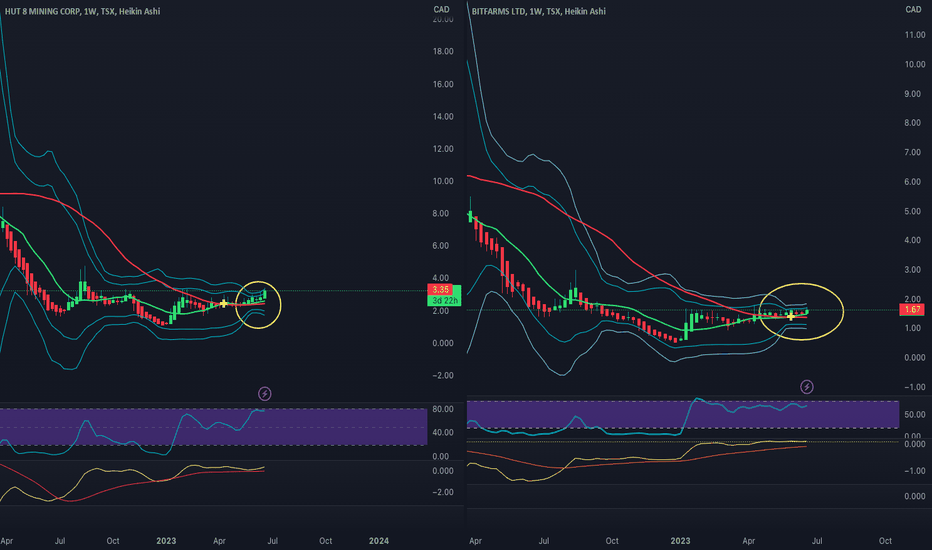The image size is (932, 550).
Task: Click 16.00 on HUT 8 price axis
Action: click(443, 84)
